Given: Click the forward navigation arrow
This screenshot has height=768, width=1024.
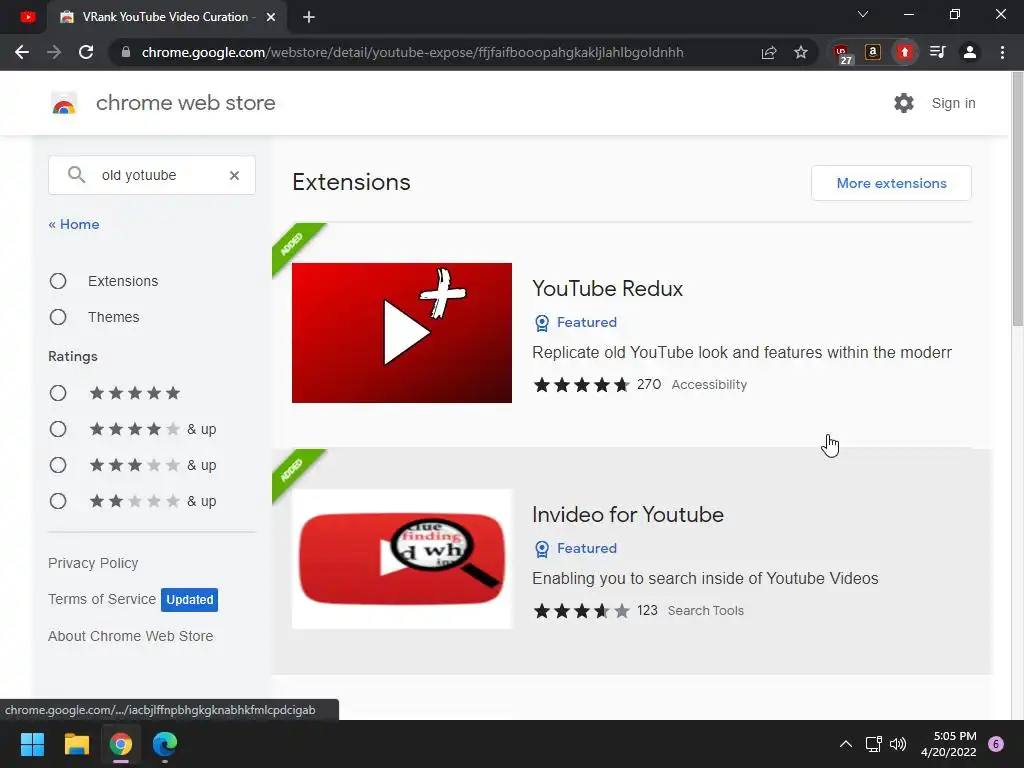Looking at the screenshot, I should pos(54,52).
